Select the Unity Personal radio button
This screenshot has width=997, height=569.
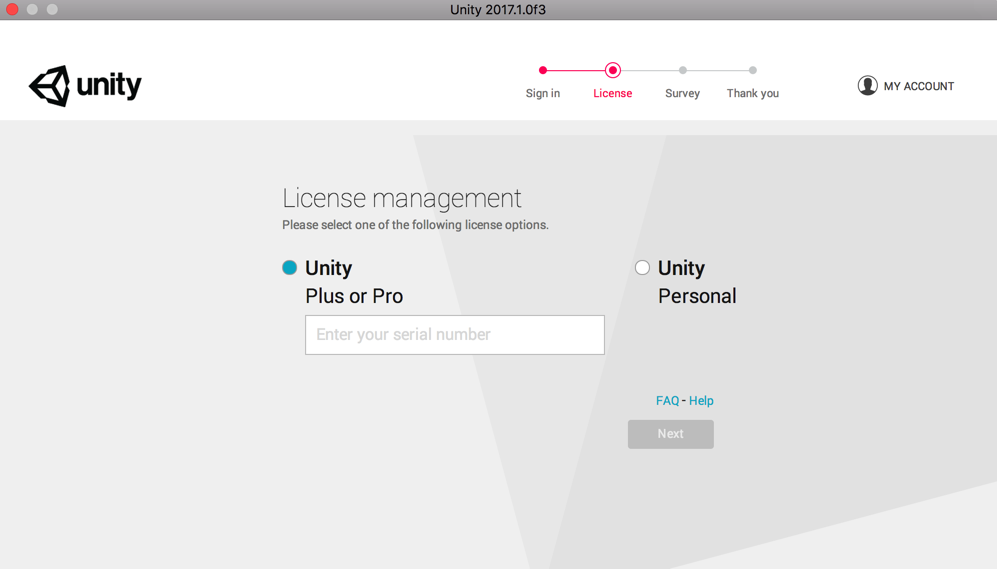tap(642, 268)
